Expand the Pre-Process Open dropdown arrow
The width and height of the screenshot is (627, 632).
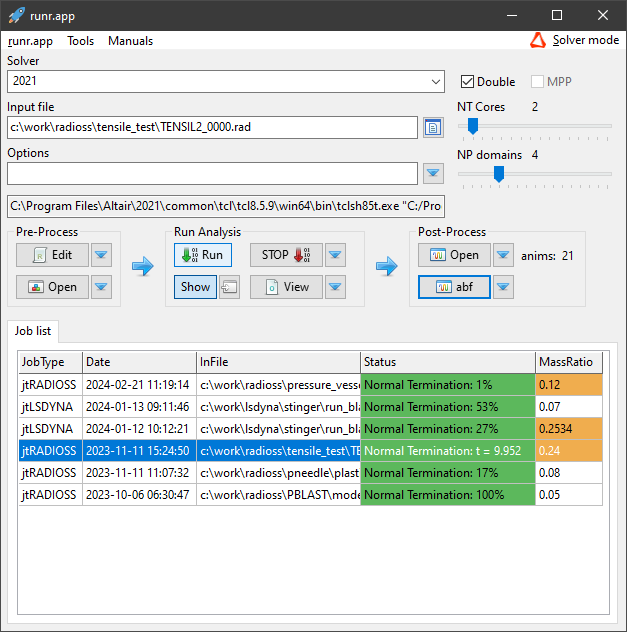pos(101,287)
